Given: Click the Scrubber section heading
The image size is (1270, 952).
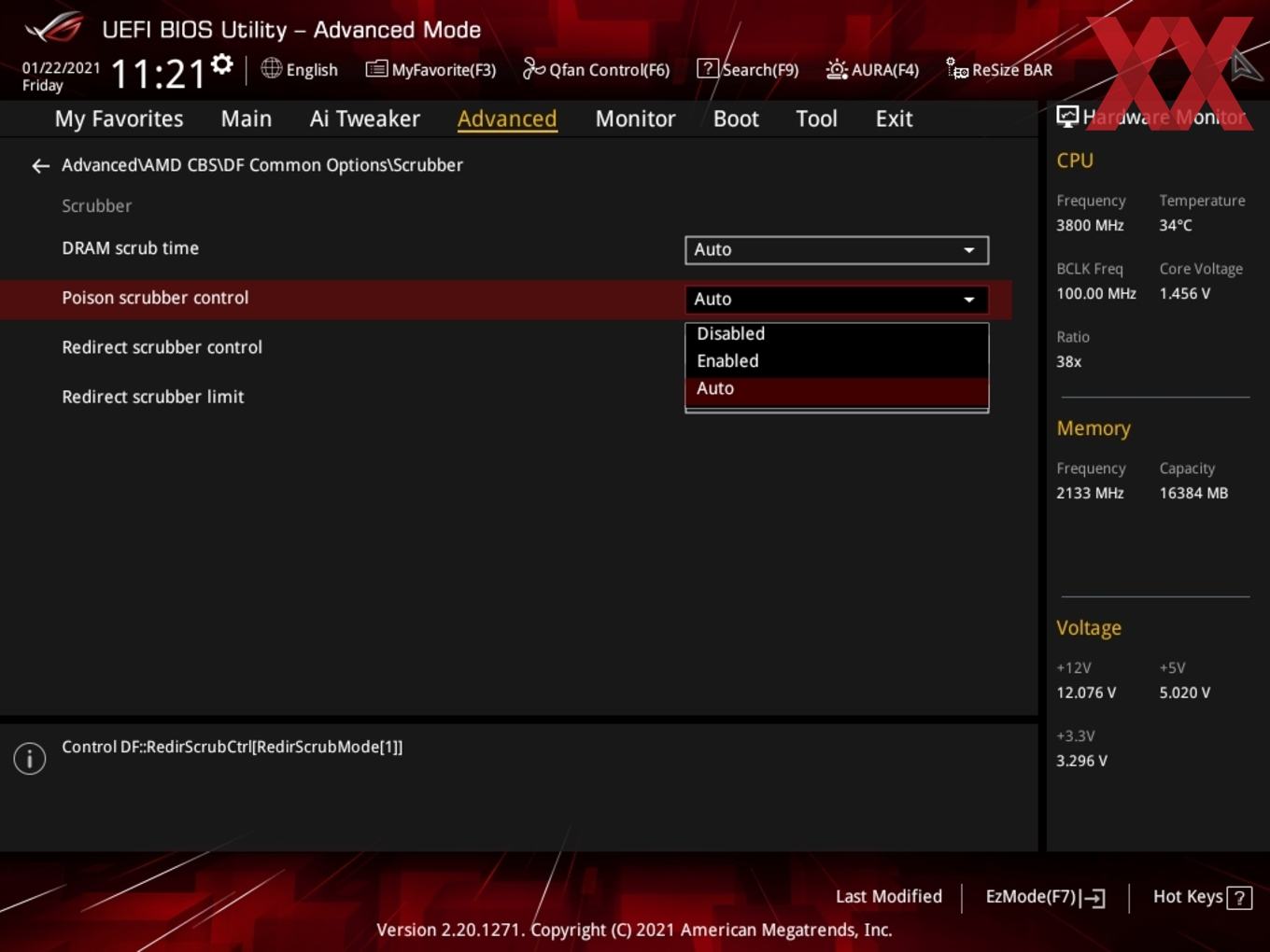Looking at the screenshot, I should pyautogui.click(x=96, y=206).
